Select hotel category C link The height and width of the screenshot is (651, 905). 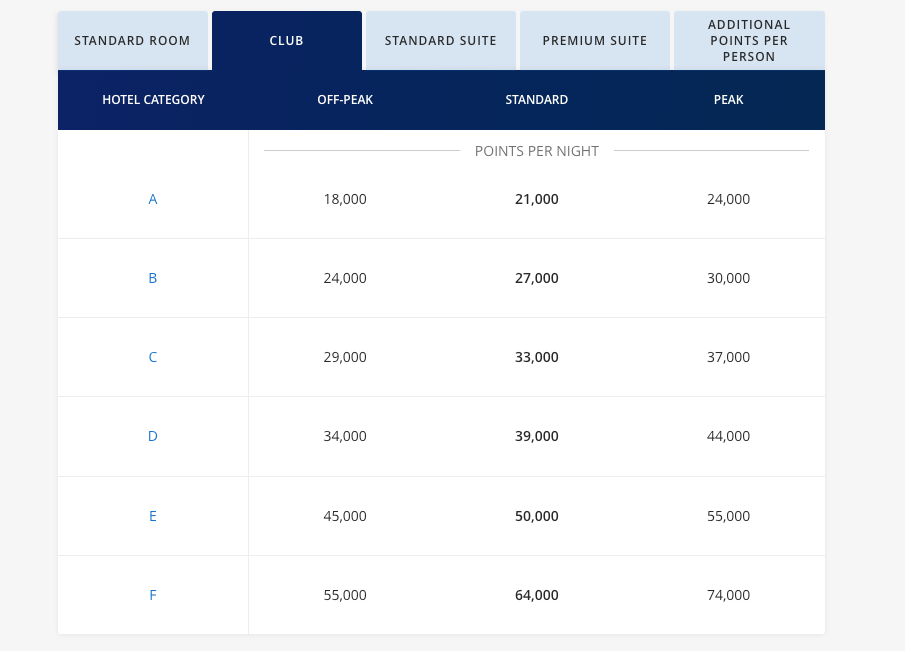coord(153,357)
